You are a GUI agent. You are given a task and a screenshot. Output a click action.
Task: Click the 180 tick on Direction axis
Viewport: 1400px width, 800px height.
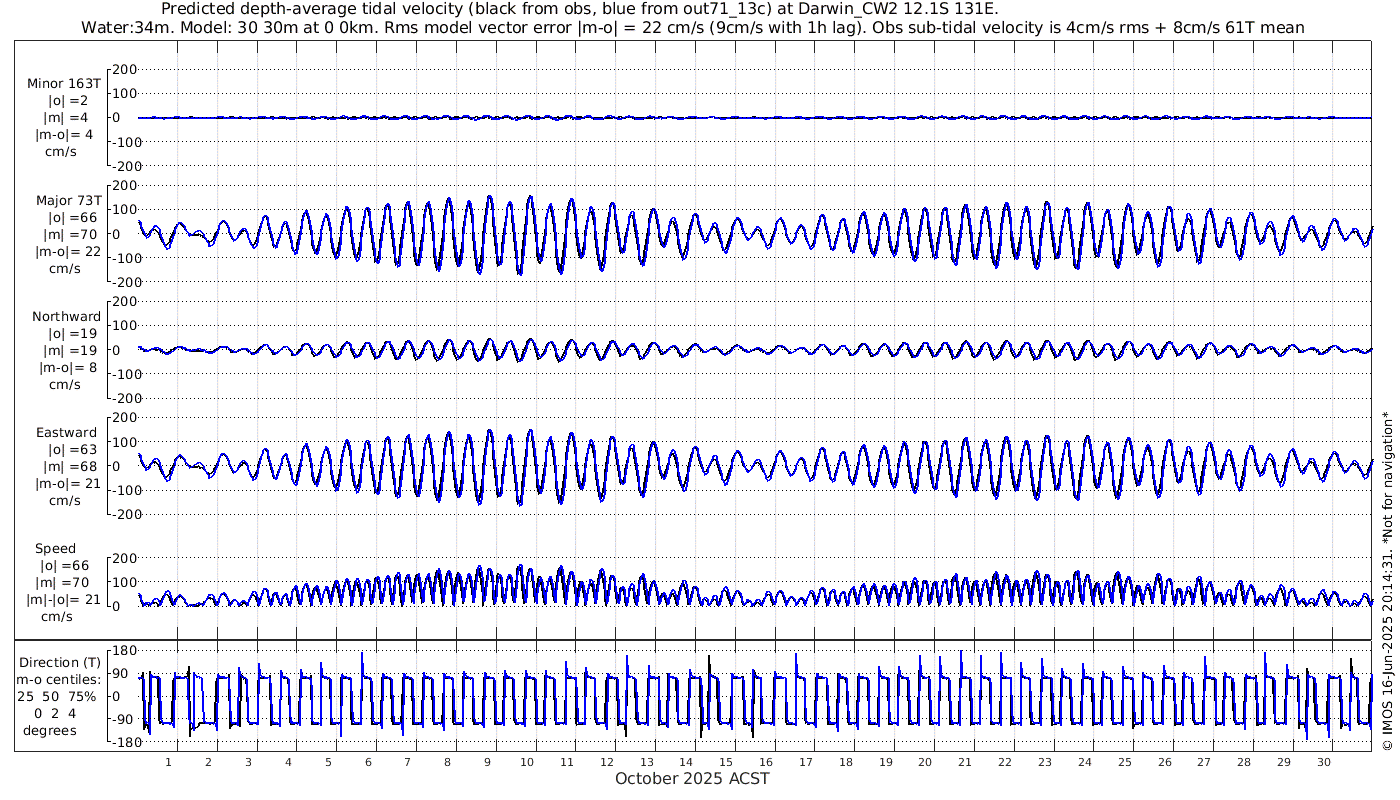pyautogui.click(x=122, y=650)
